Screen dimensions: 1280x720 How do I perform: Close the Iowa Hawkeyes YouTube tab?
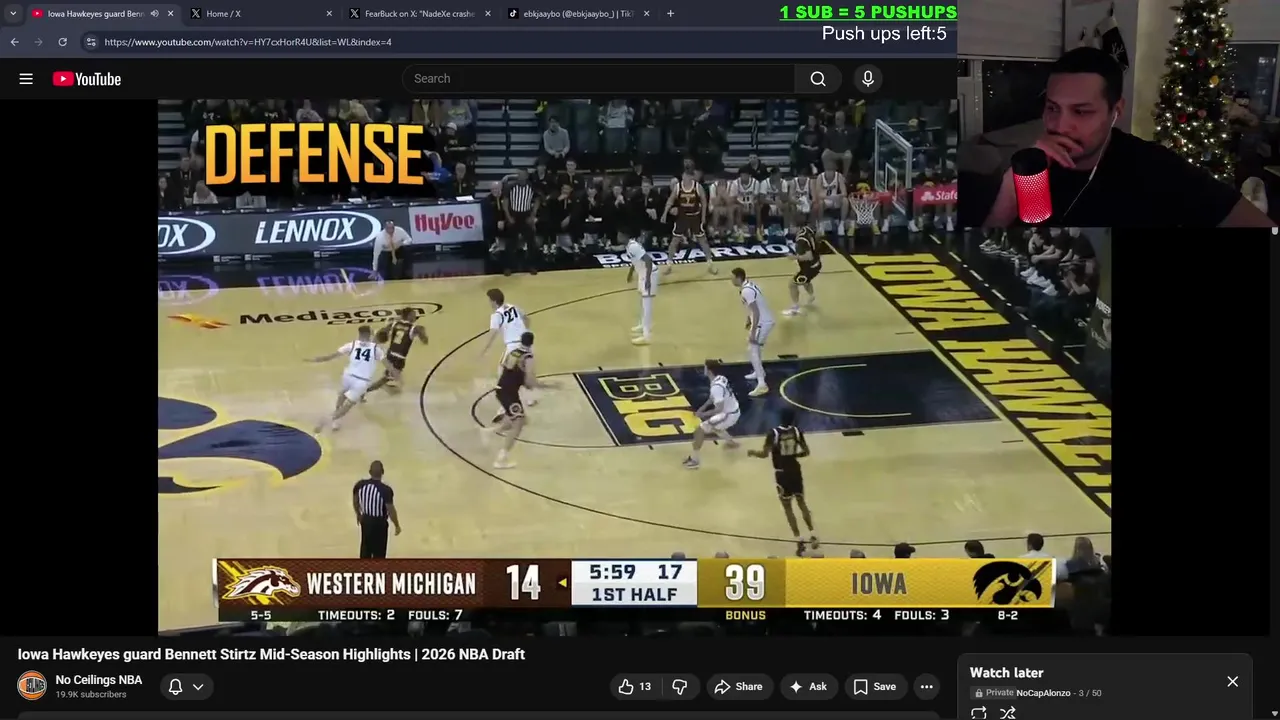click(170, 14)
